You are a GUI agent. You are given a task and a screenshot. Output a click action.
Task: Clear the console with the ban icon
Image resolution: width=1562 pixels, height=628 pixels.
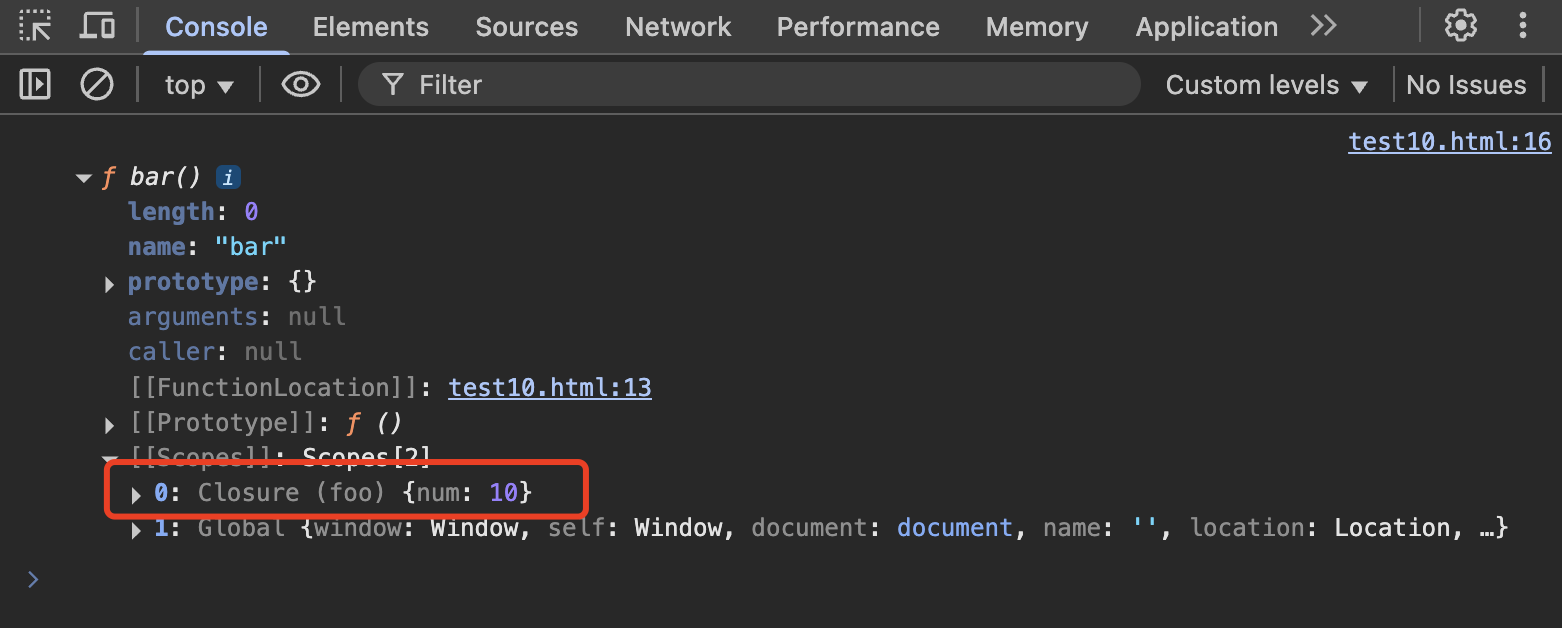click(97, 85)
